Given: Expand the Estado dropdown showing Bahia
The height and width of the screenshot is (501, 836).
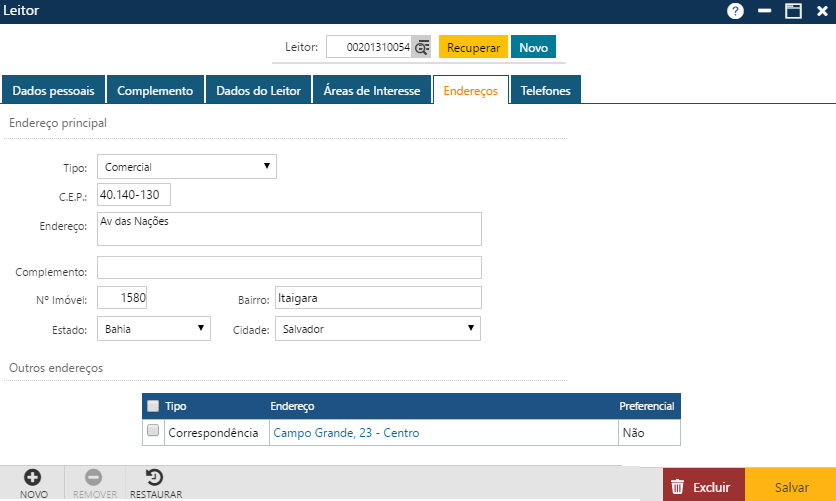Looking at the screenshot, I should pyautogui.click(x=153, y=328).
